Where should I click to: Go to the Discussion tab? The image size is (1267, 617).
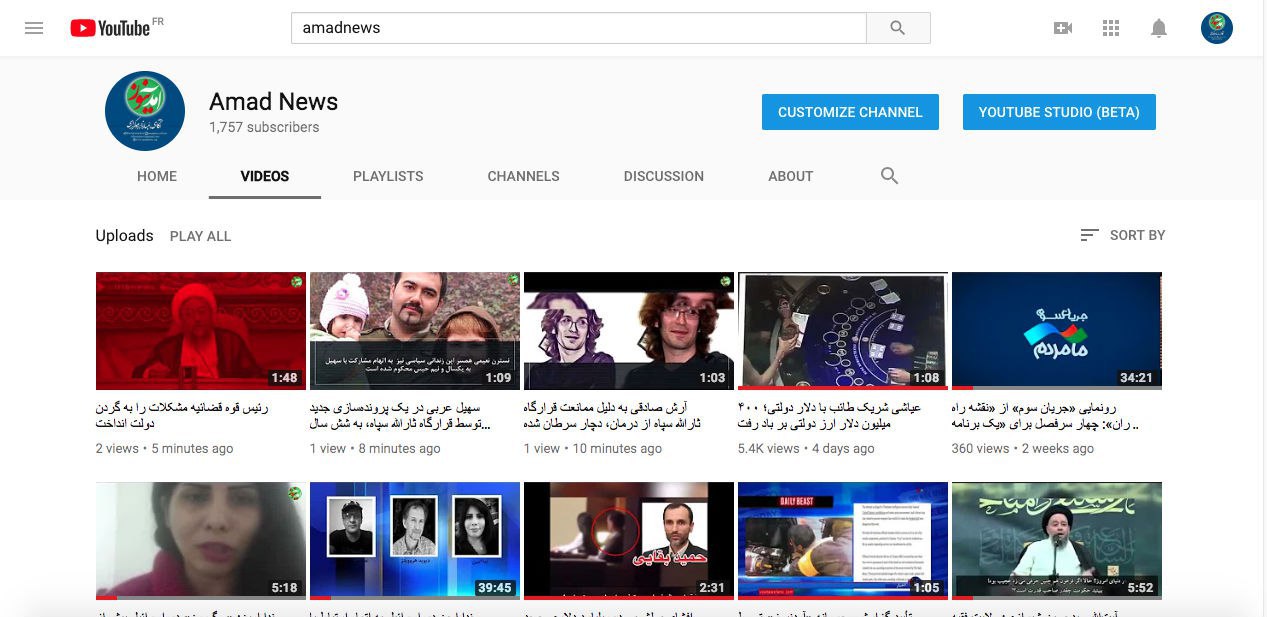click(663, 176)
